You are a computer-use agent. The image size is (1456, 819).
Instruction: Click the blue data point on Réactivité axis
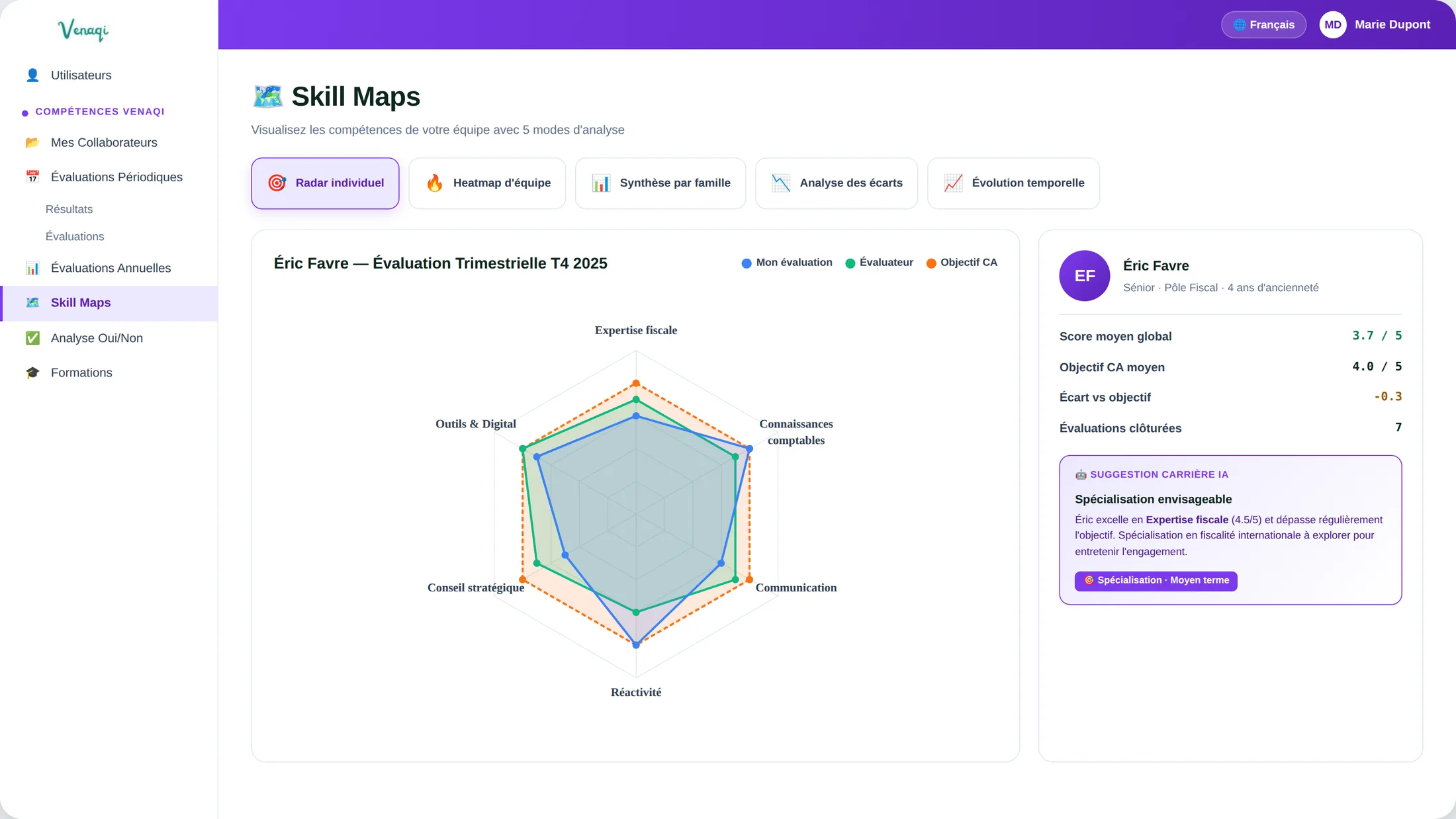coord(636,645)
